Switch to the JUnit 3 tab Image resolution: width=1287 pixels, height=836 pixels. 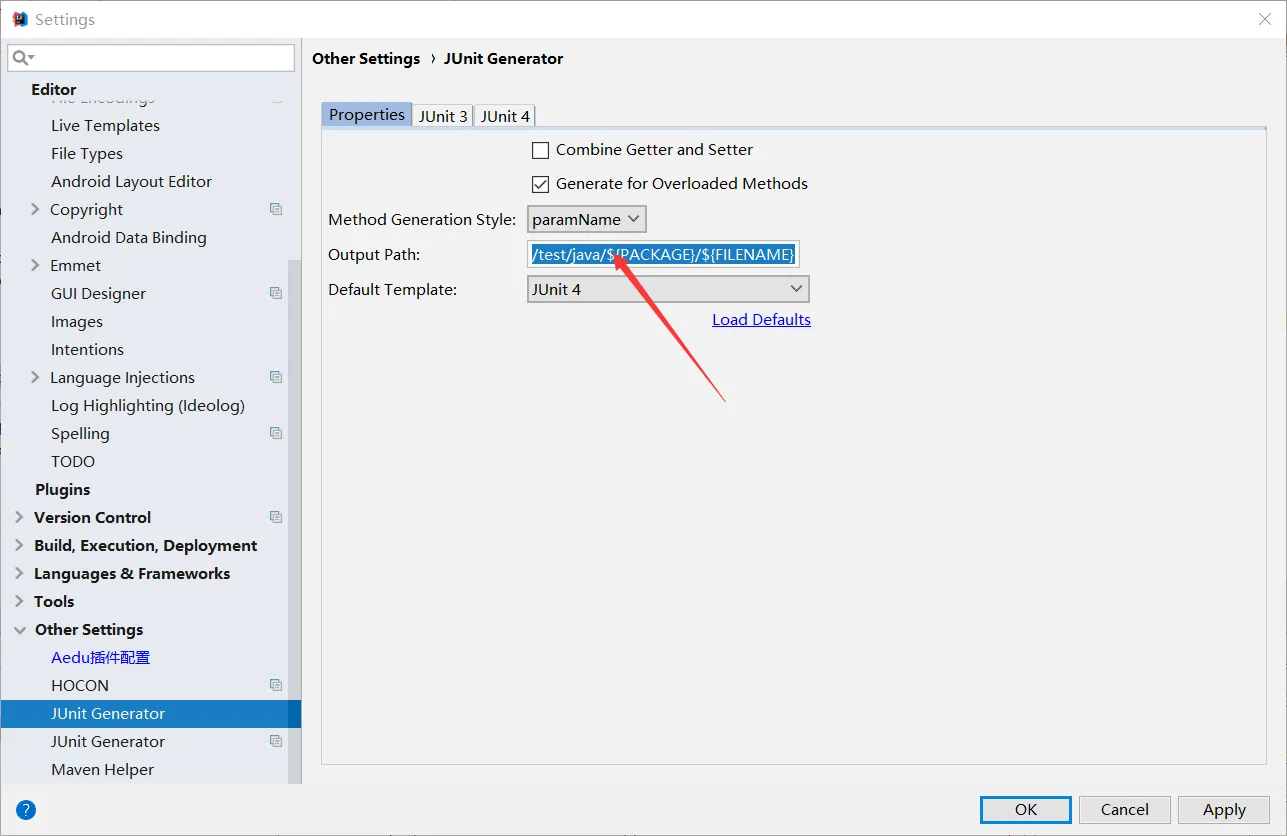pyautogui.click(x=443, y=116)
